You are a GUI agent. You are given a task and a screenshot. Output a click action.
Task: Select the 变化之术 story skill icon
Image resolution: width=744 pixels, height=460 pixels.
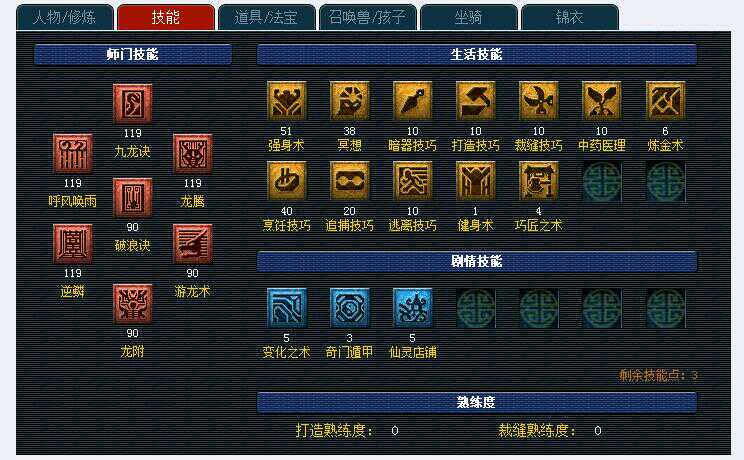click(286, 308)
